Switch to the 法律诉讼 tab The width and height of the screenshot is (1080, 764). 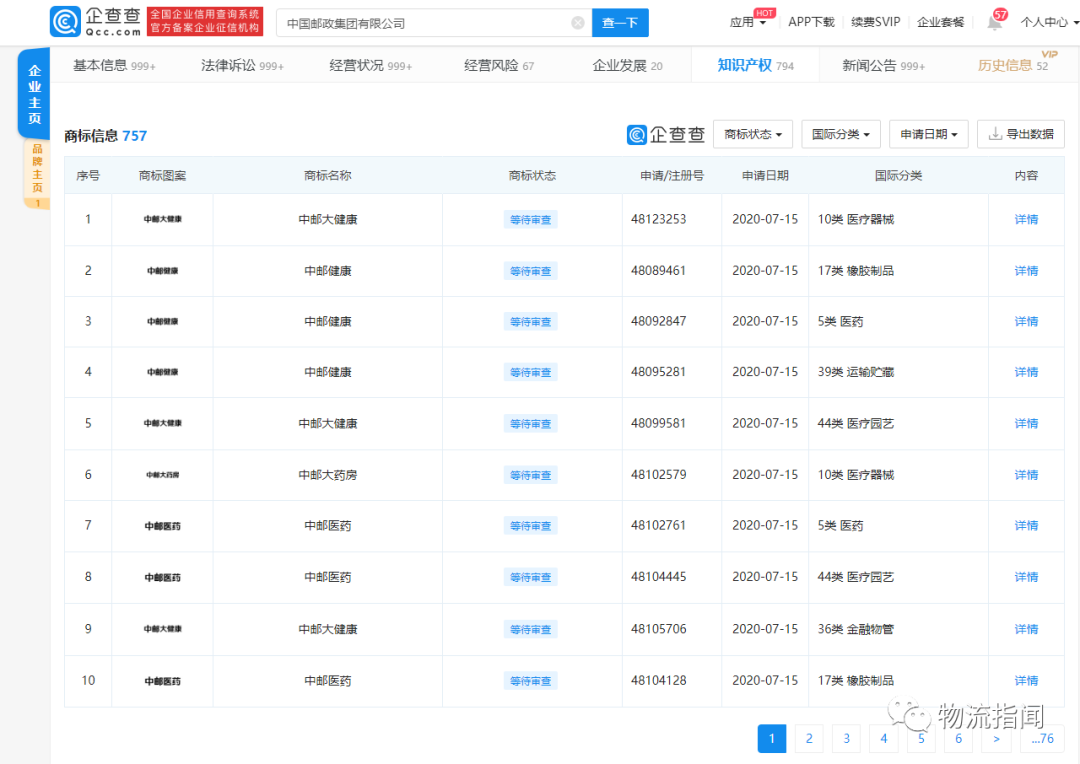point(242,66)
